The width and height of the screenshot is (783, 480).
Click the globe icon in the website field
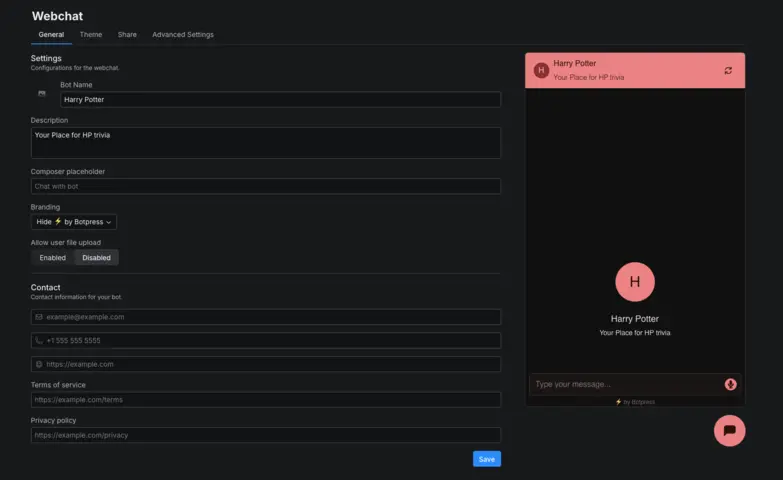(x=39, y=364)
